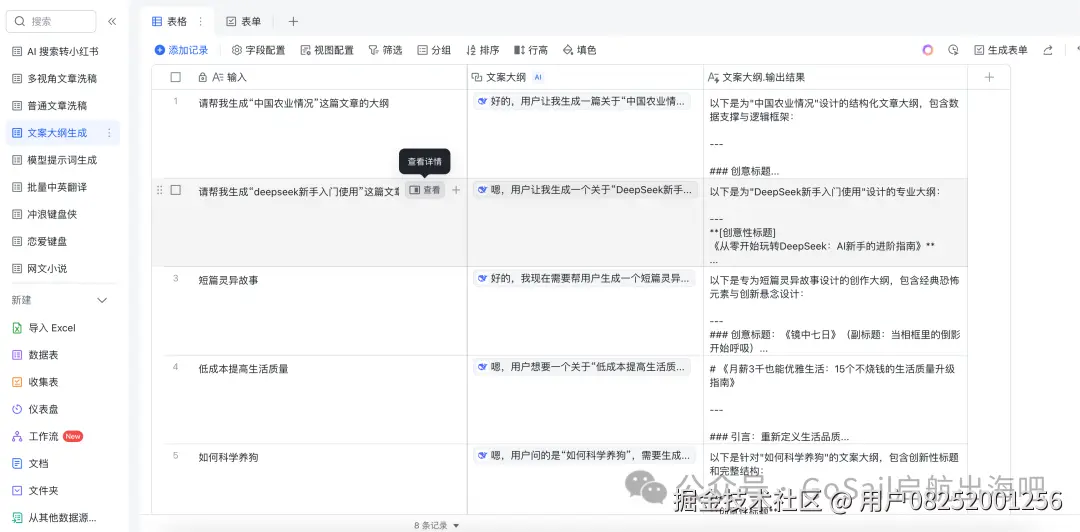This screenshot has width=1080, height=532.
Task: Open the 分组 grouping tool
Action: [x=434, y=50]
